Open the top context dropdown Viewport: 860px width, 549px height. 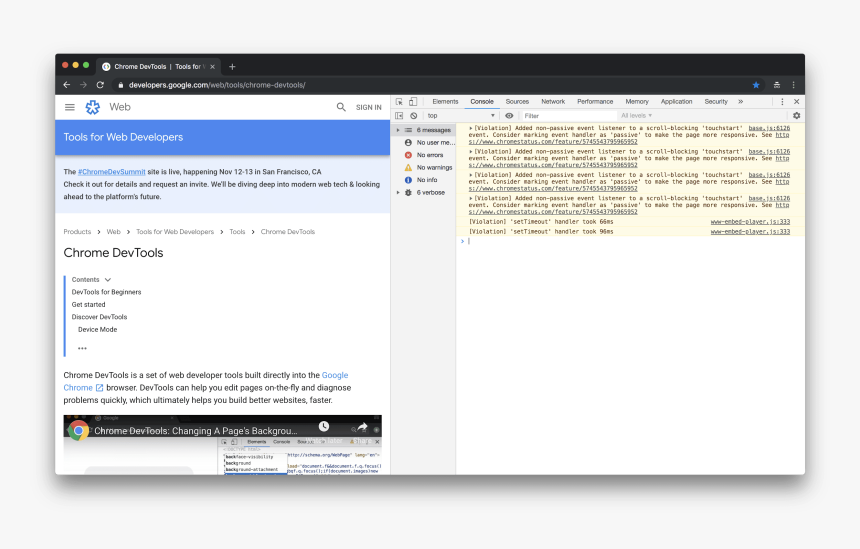(461, 116)
